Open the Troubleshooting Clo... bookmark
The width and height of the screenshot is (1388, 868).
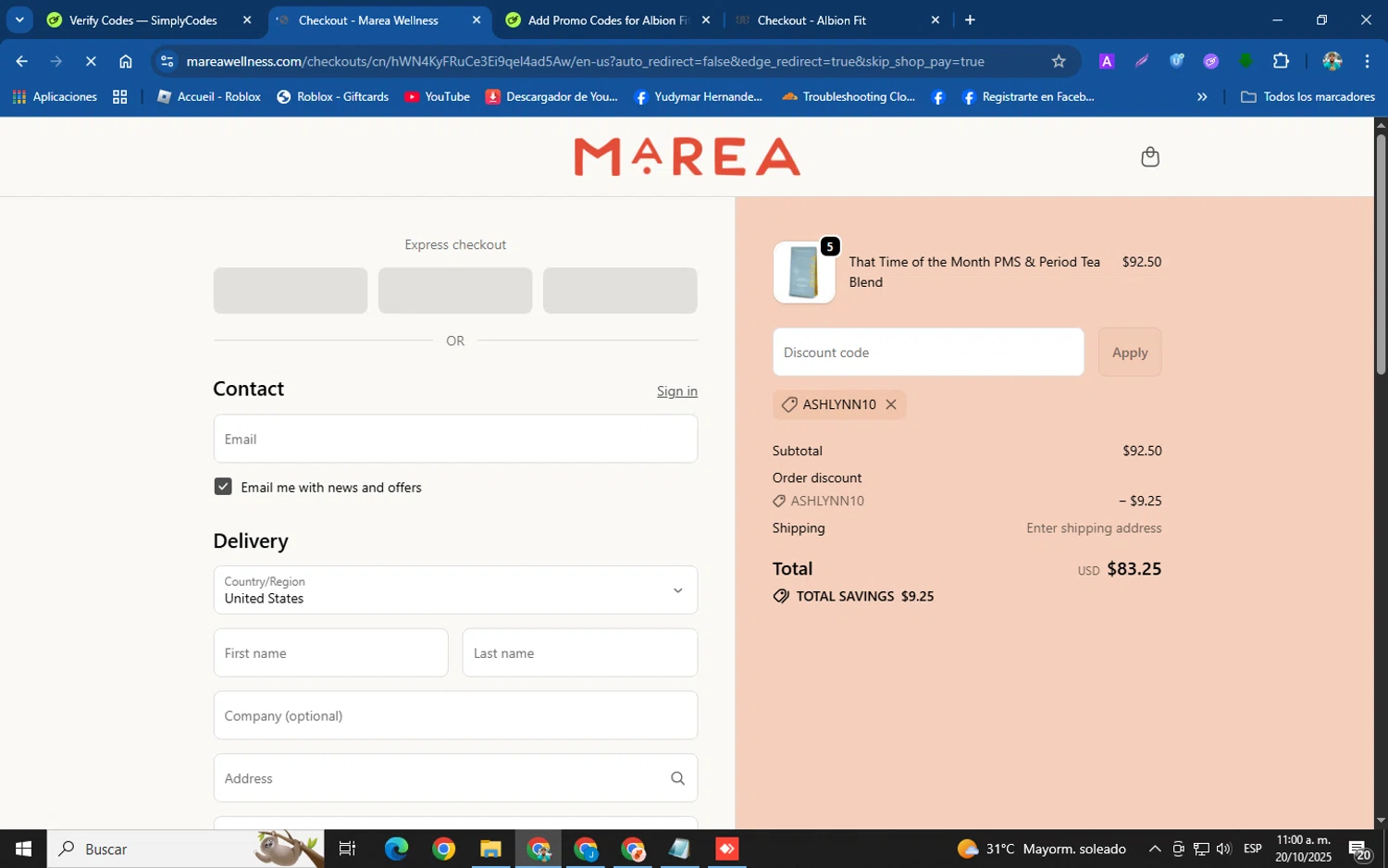tap(849, 96)
